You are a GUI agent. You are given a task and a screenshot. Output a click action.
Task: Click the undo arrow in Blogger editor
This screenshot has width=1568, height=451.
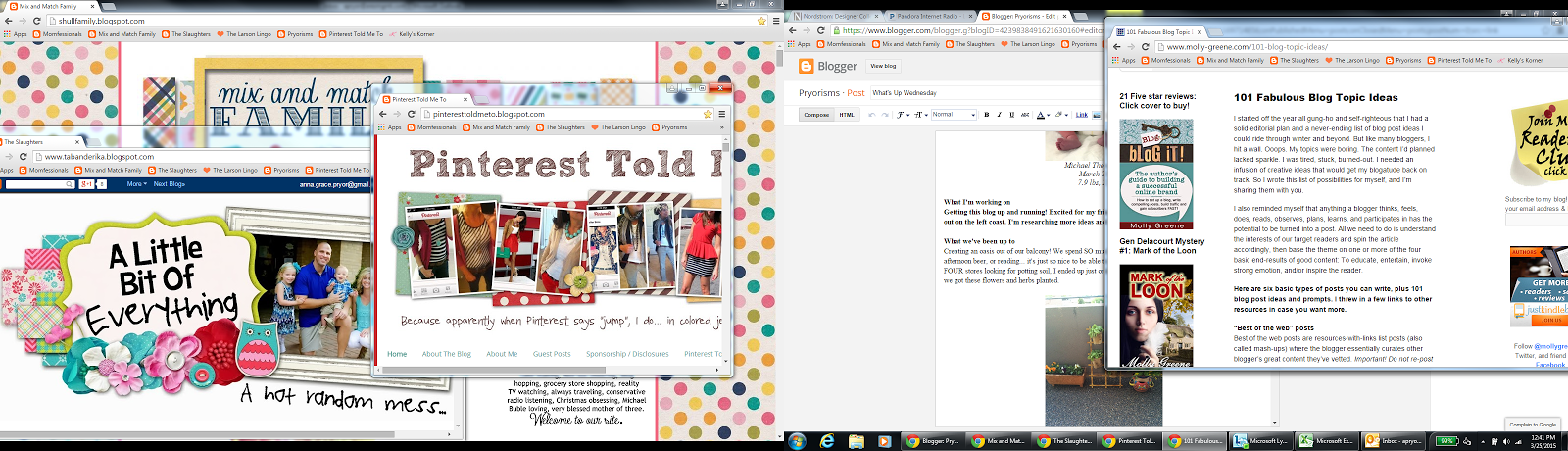click(x=872, y=115)
